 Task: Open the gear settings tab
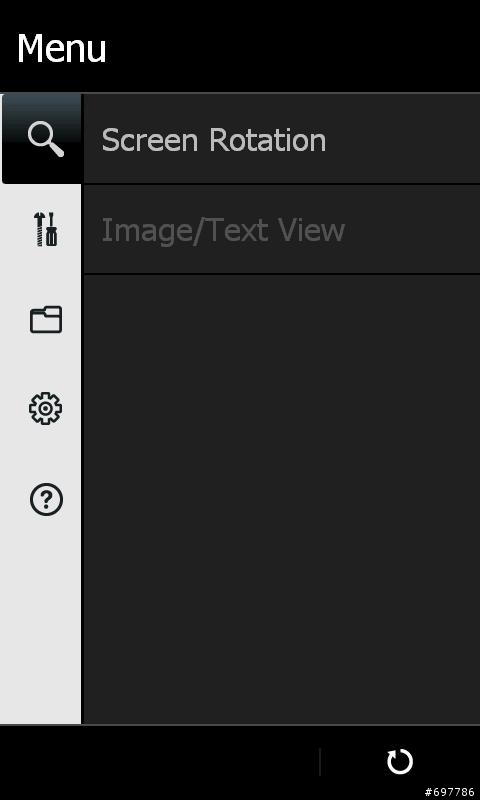pos(45,409)
